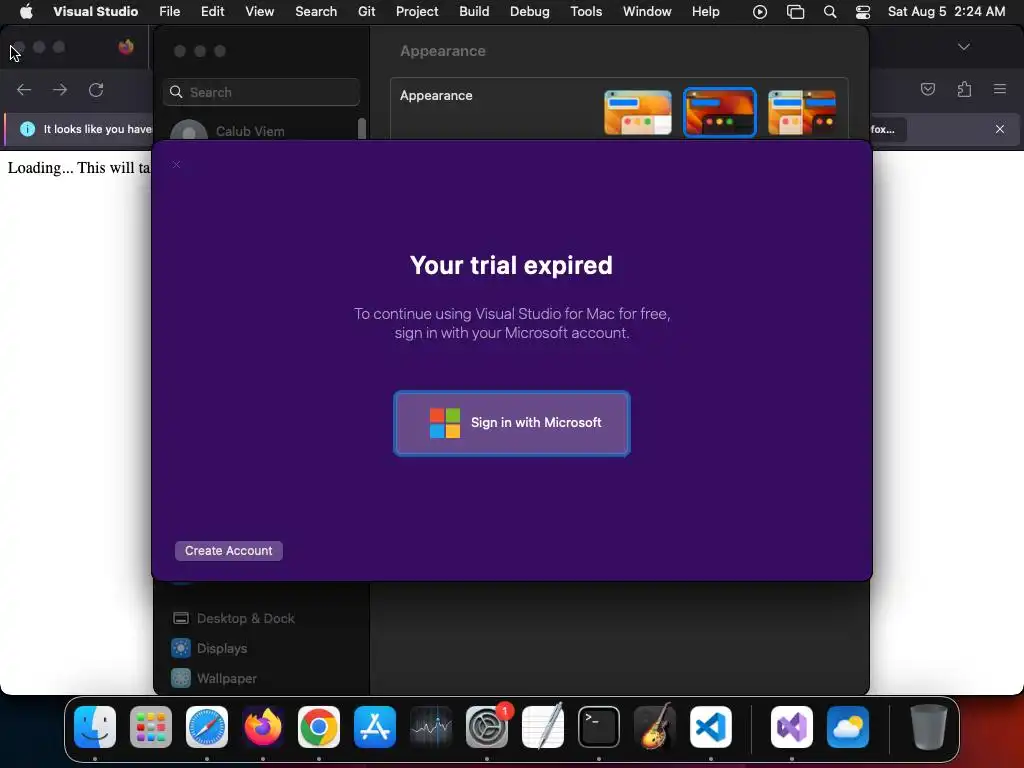The image size is (1024, 768).
Task: Open App Store from the Dock
Action: 375,727
